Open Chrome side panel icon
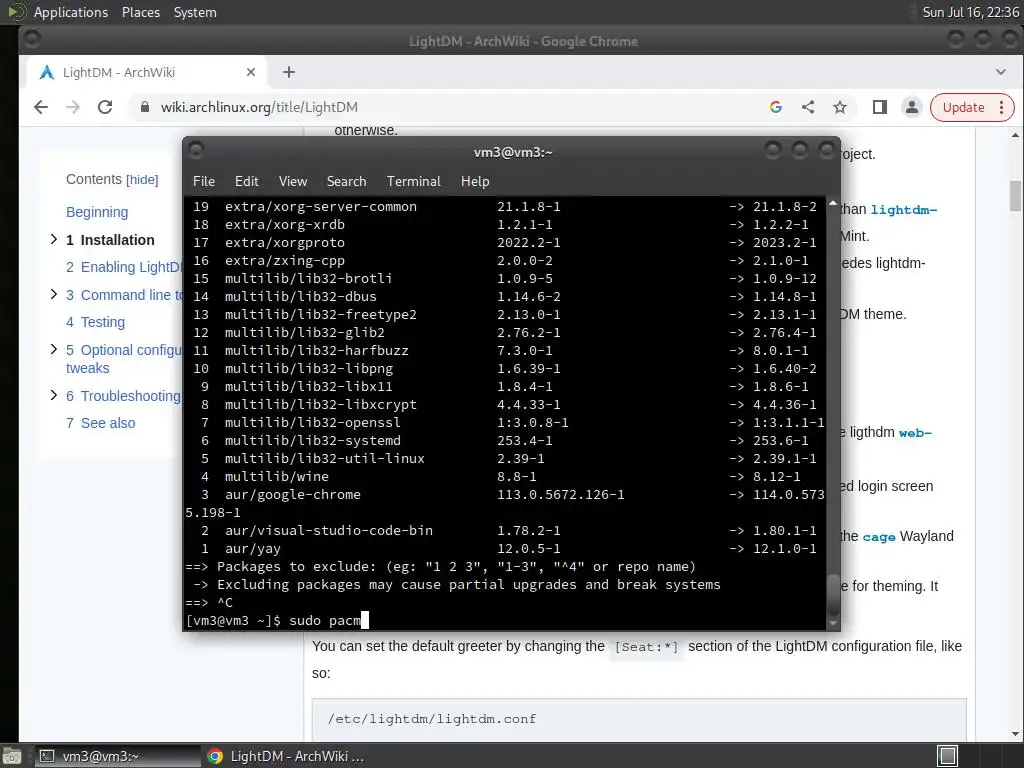 click(x=880, y=107)
